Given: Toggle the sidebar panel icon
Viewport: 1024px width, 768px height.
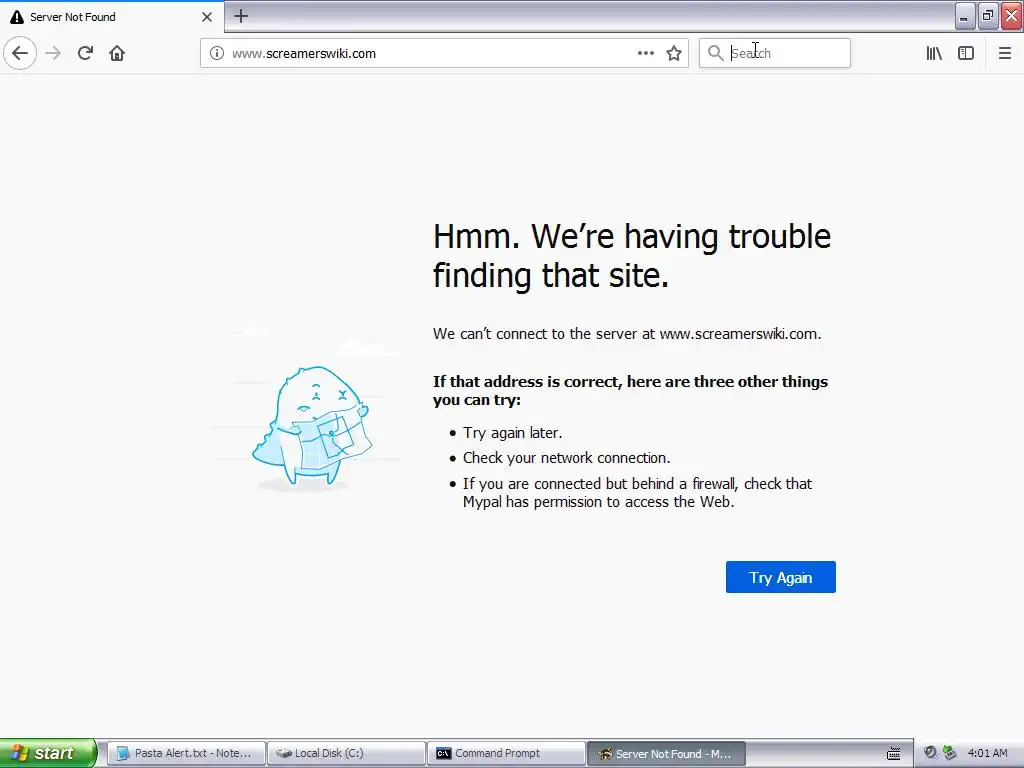Looking at the screenshot, I should point(966,53).
